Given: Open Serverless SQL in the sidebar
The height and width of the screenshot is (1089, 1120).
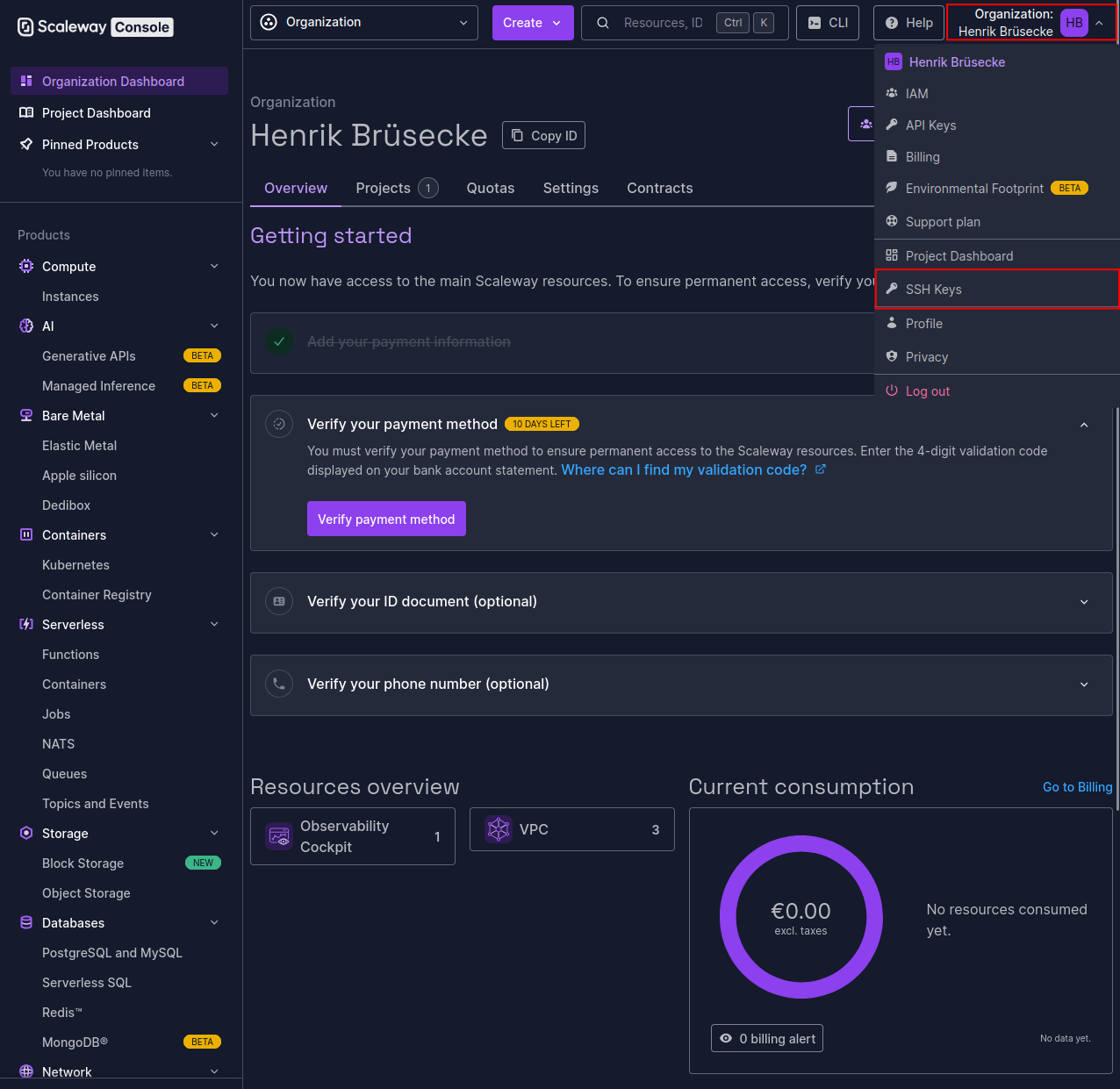Looking at the screenshot, I should point(87,982).
